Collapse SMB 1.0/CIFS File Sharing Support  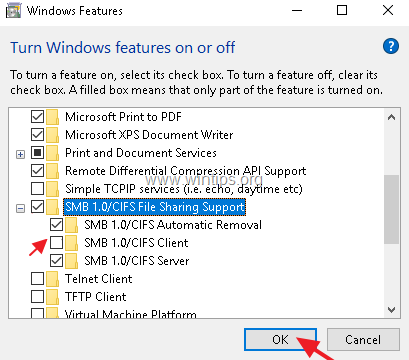[20, 209]
